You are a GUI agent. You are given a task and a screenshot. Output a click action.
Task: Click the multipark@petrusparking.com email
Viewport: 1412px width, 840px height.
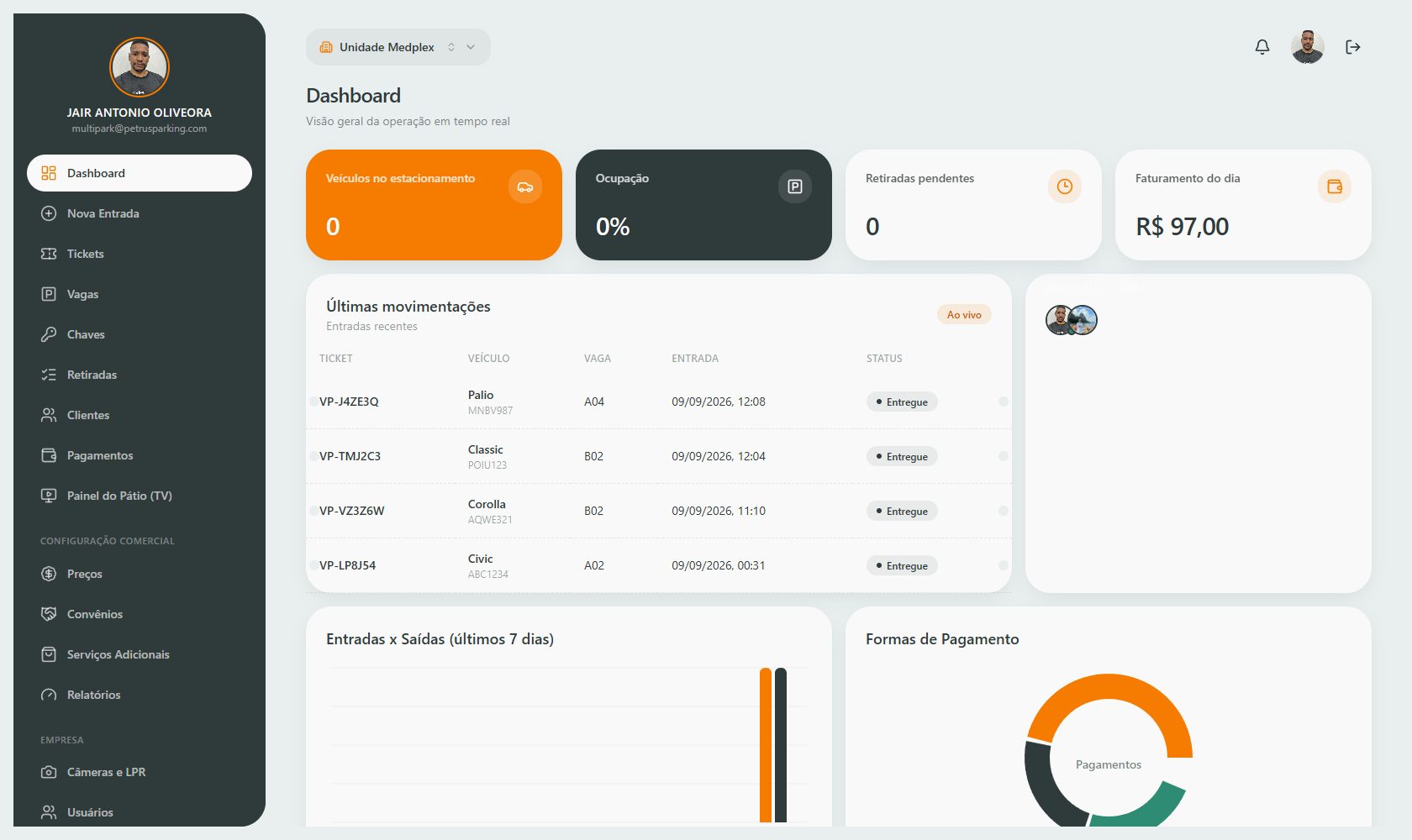(140, 129)
